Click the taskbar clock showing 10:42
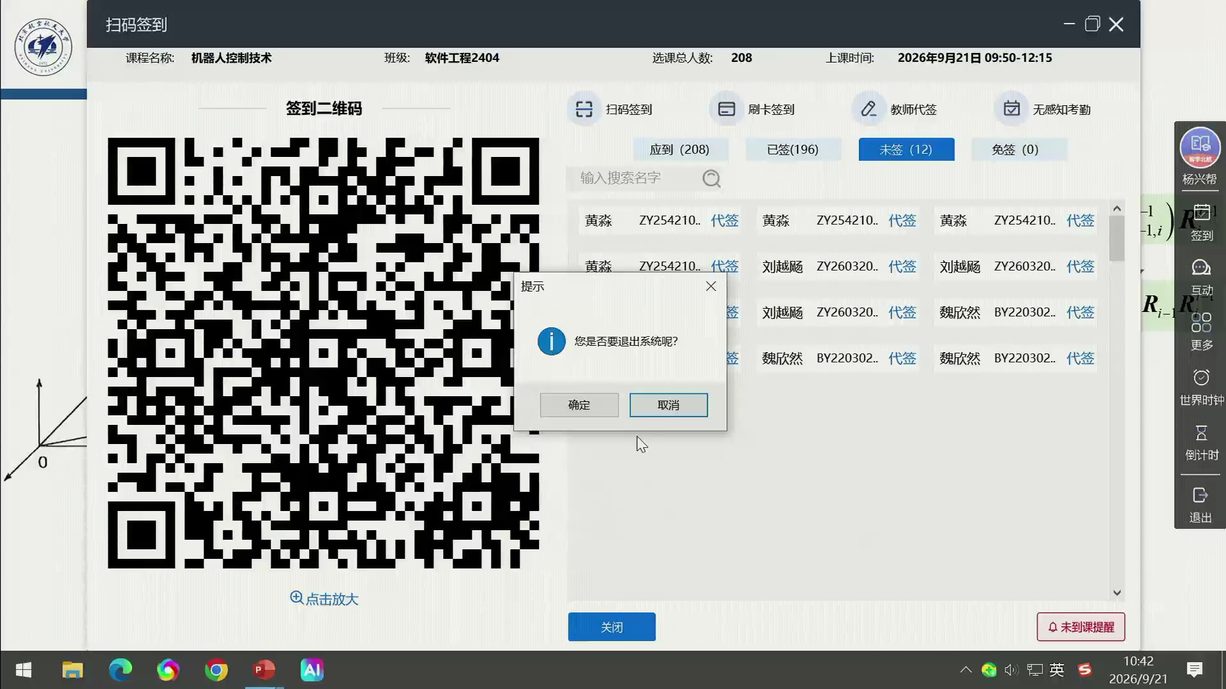1226x689 pixels. 1138,670
